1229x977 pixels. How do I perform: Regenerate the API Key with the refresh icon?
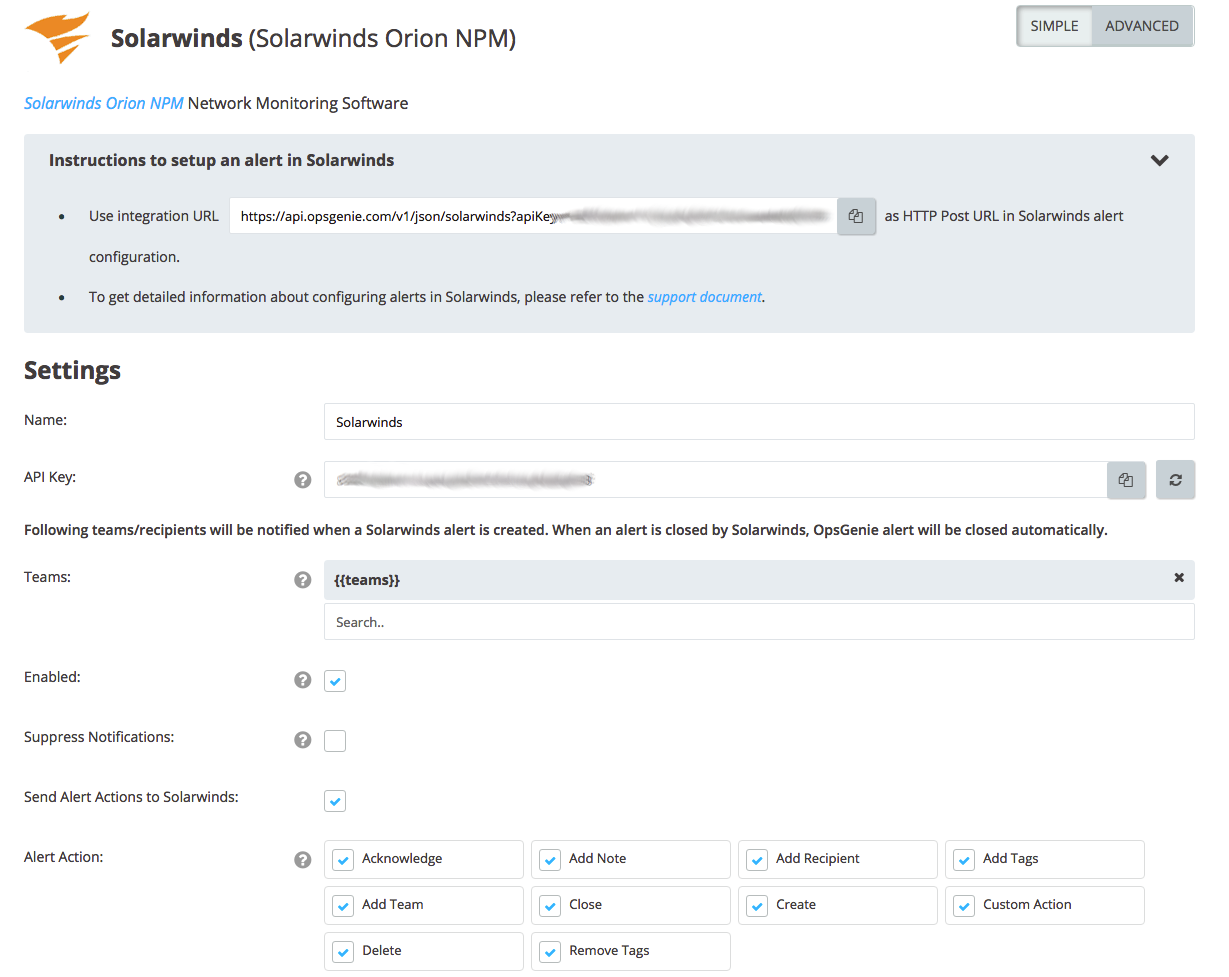pos(1175,480)
